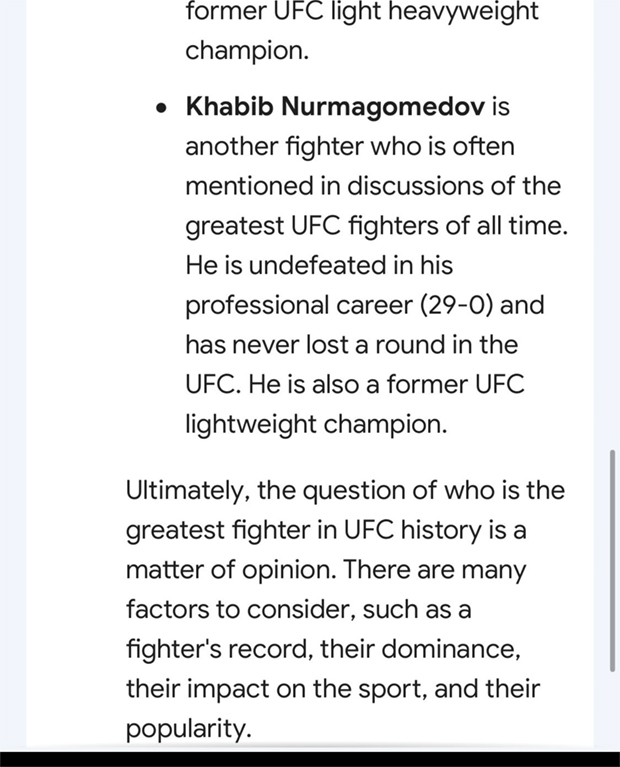Click the phrase their impact on the sport
Image resolution: width=620 pixels, height=767 pixels.
276,689
